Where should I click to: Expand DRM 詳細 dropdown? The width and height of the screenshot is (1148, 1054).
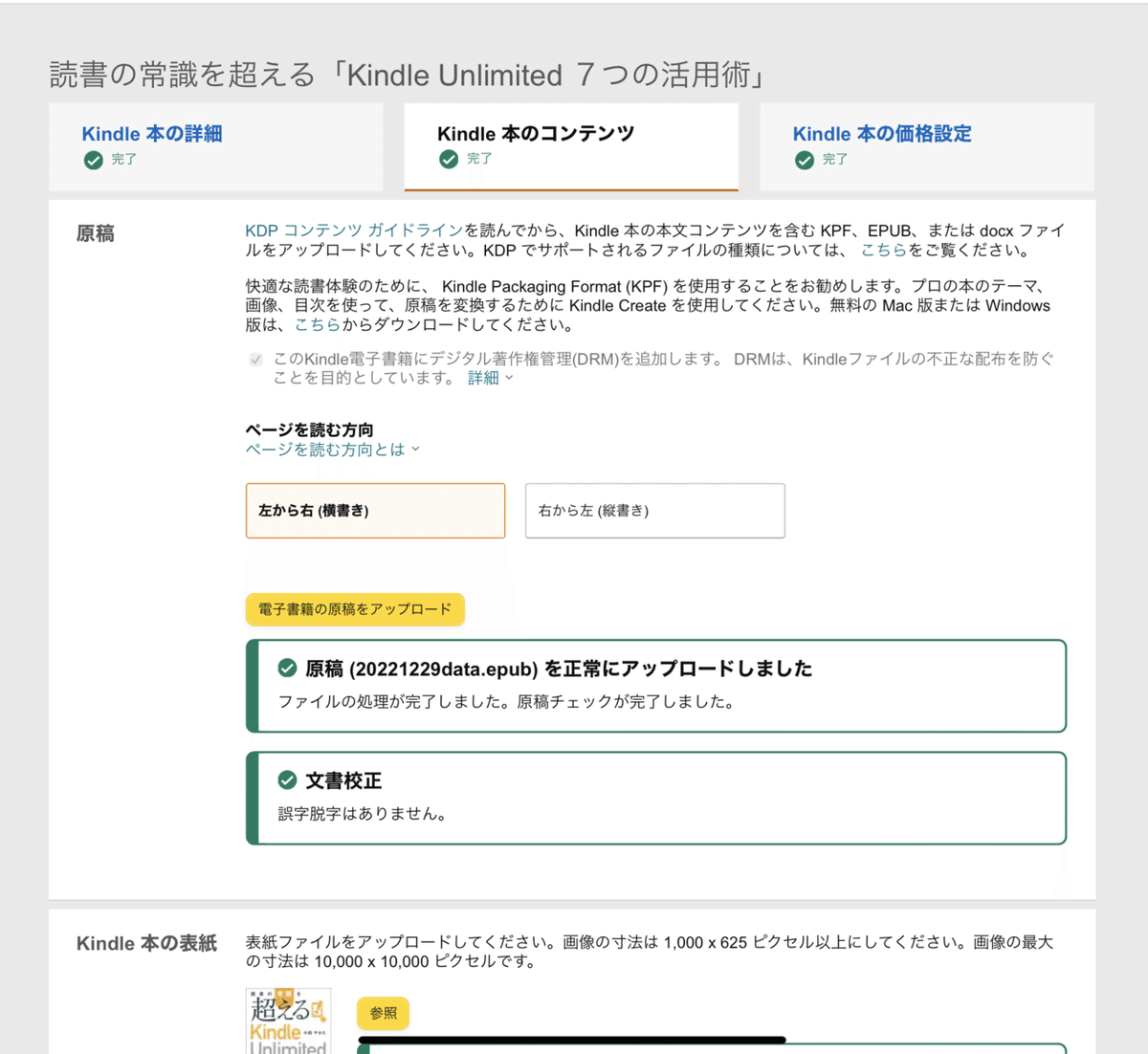[490, 378]
